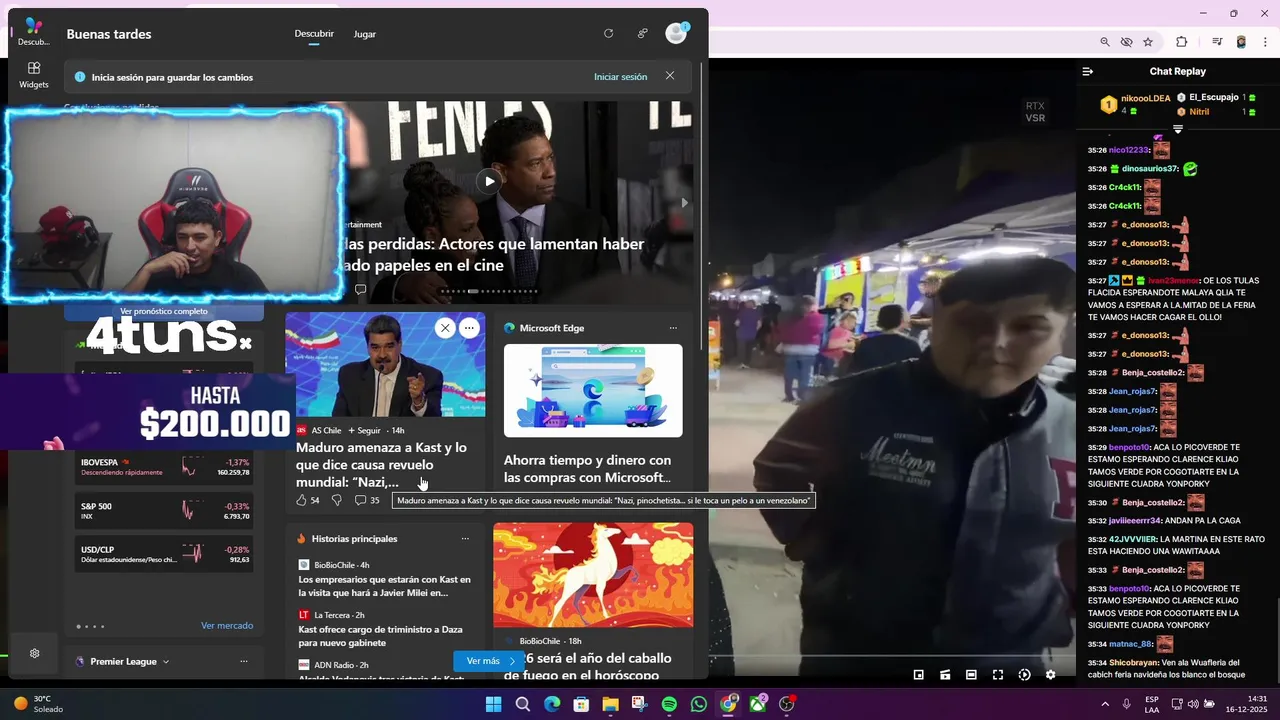The image size is (1280, 720).
Task: Open options menu of Microsoft Edge card
Action: [x=673, y=328]
